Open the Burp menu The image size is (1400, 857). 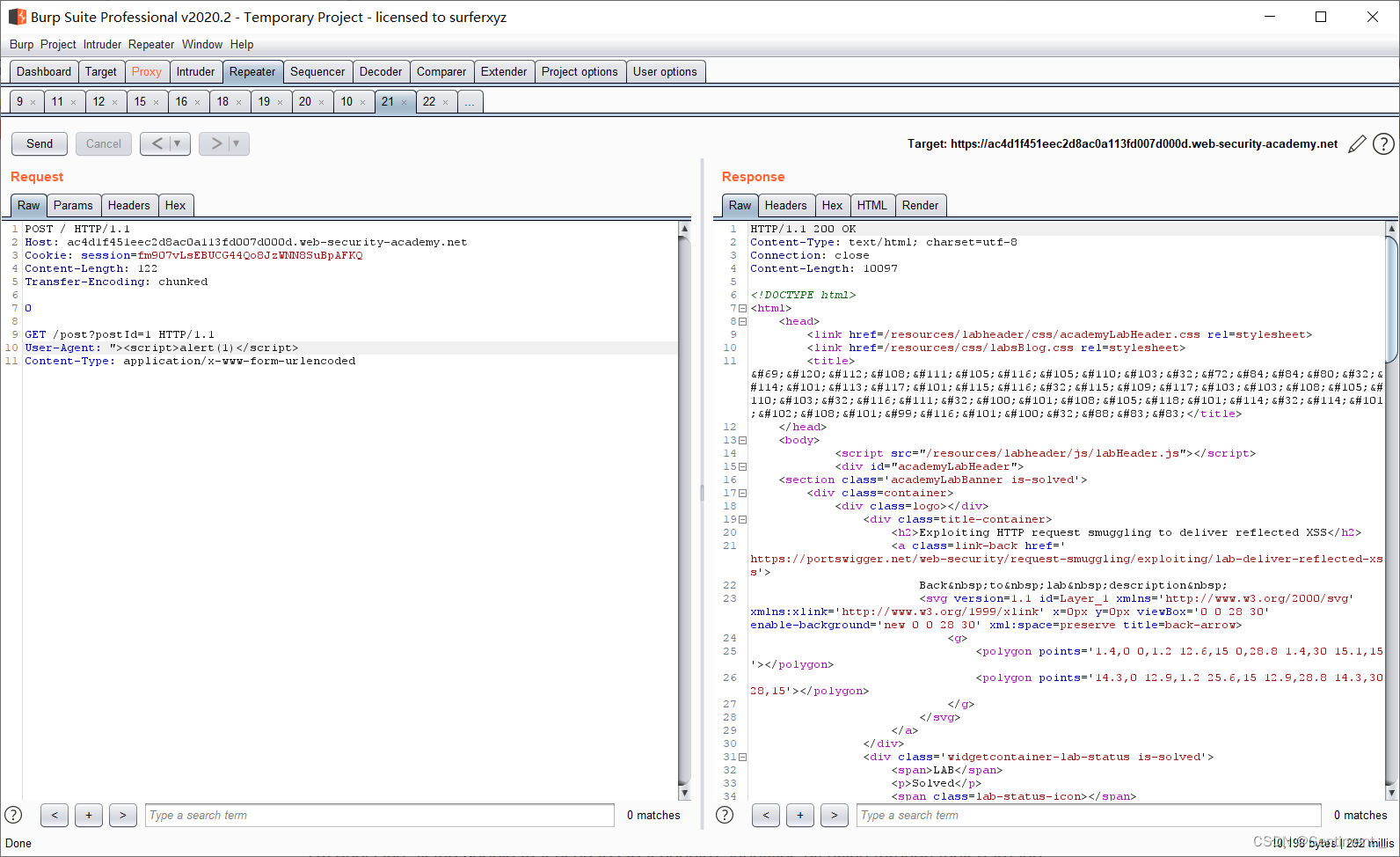(x=21, y=44)
